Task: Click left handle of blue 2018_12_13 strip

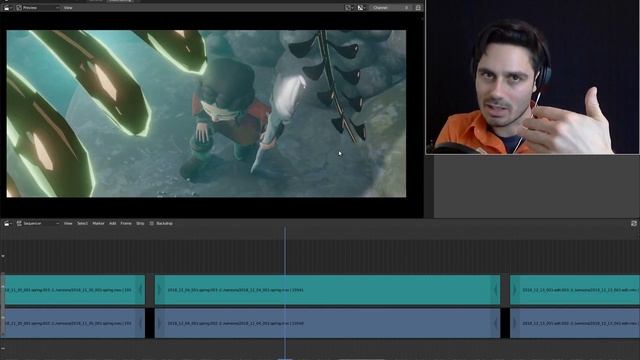Action: (514, 323)
